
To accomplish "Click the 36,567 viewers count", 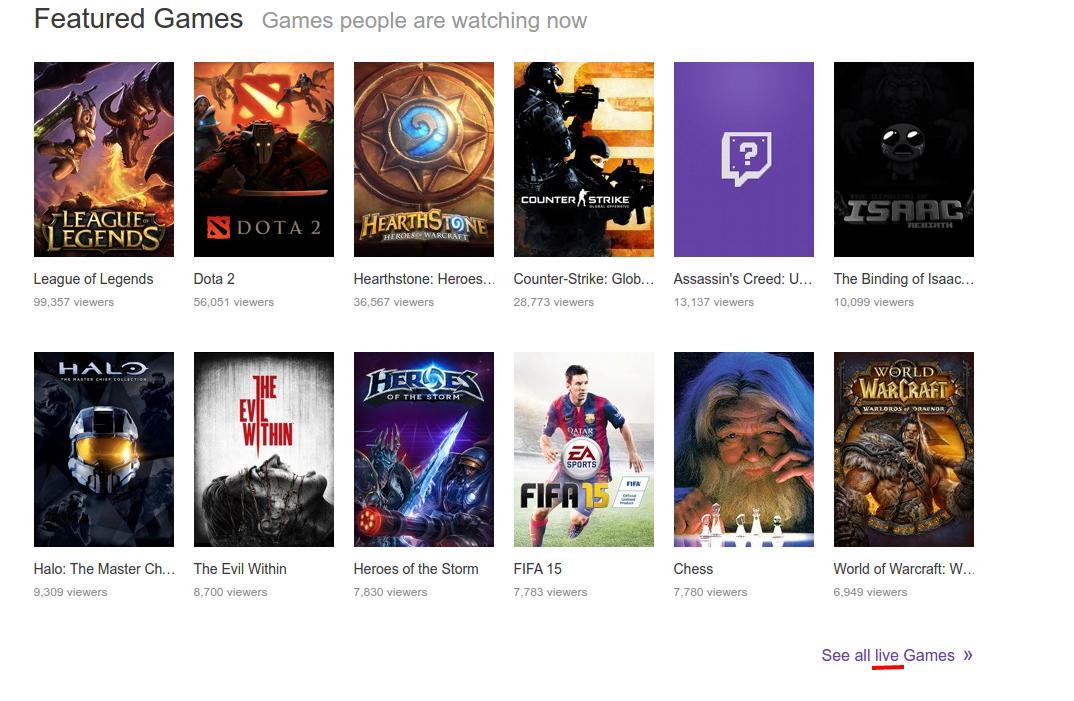I will coord(394,302).
